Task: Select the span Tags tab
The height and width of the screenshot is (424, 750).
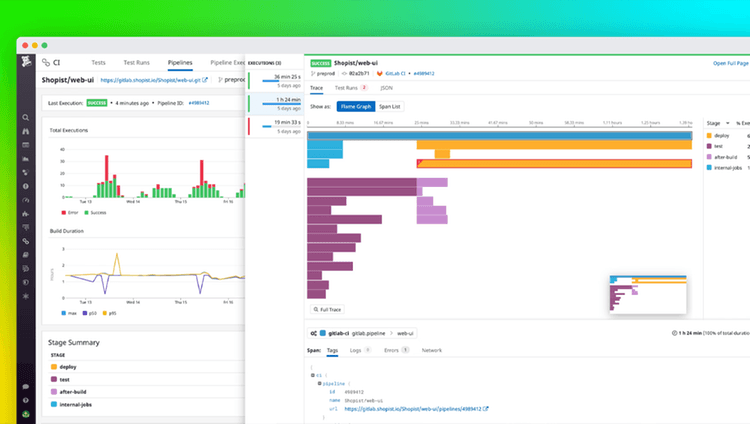Action: coord(332,350)
